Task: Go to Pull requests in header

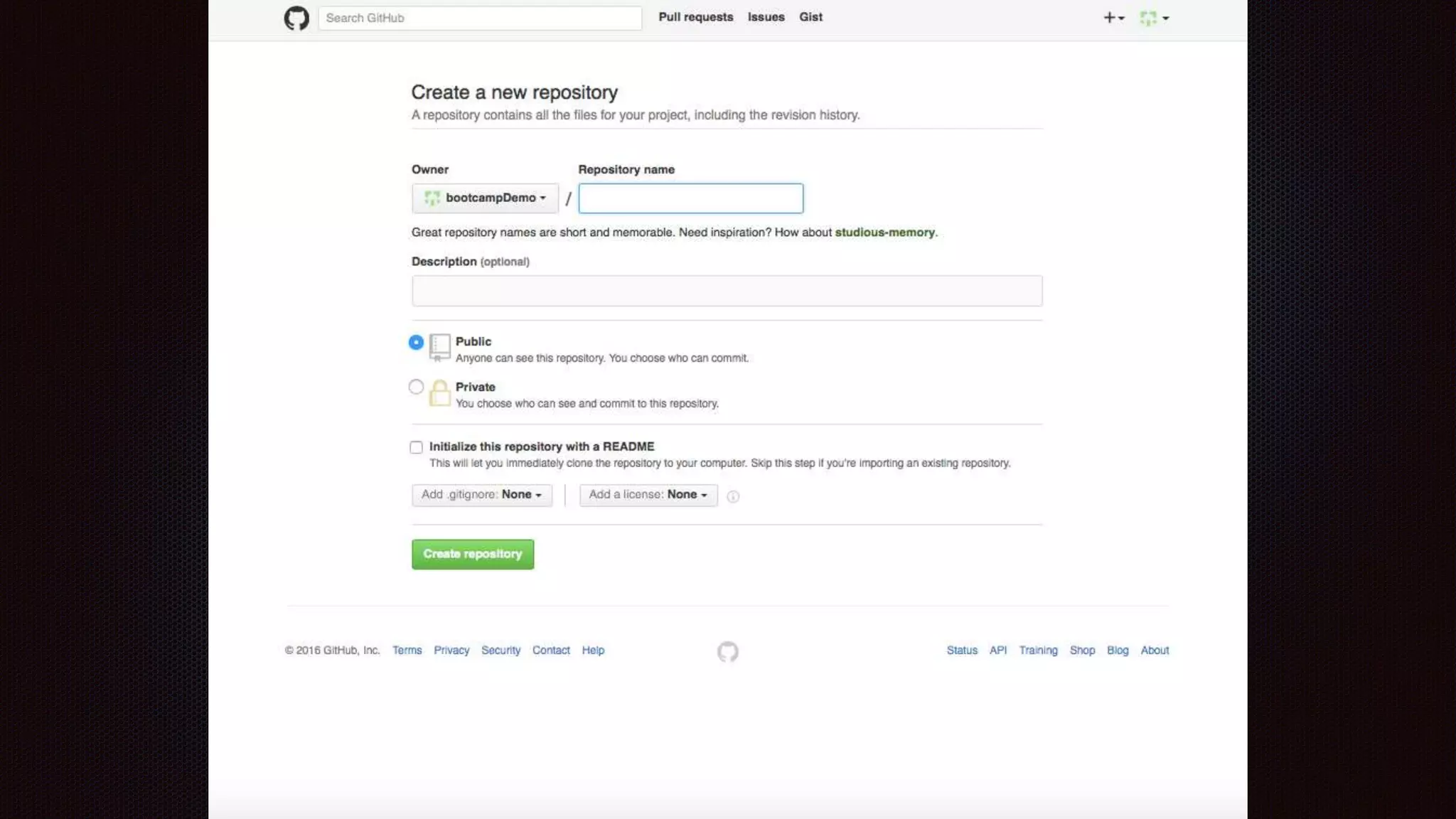Action: point(695,17)
